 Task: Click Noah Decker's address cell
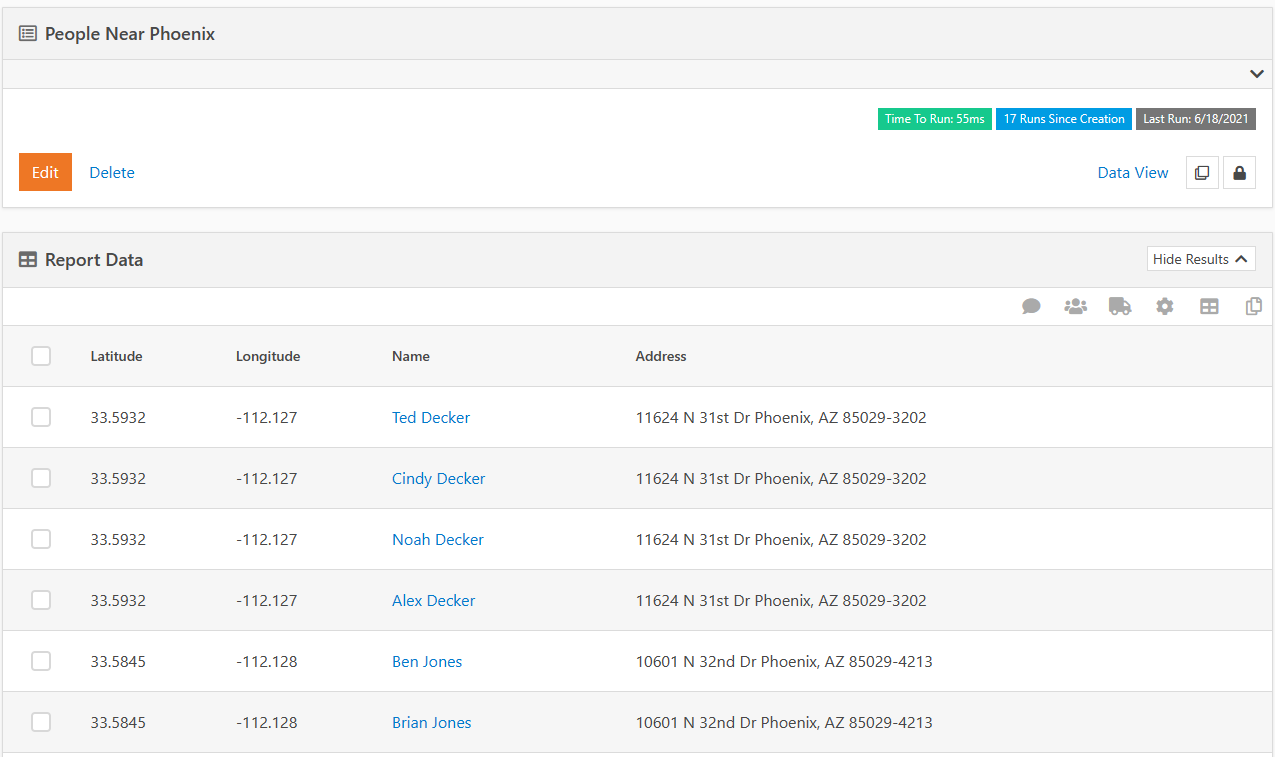781,539
